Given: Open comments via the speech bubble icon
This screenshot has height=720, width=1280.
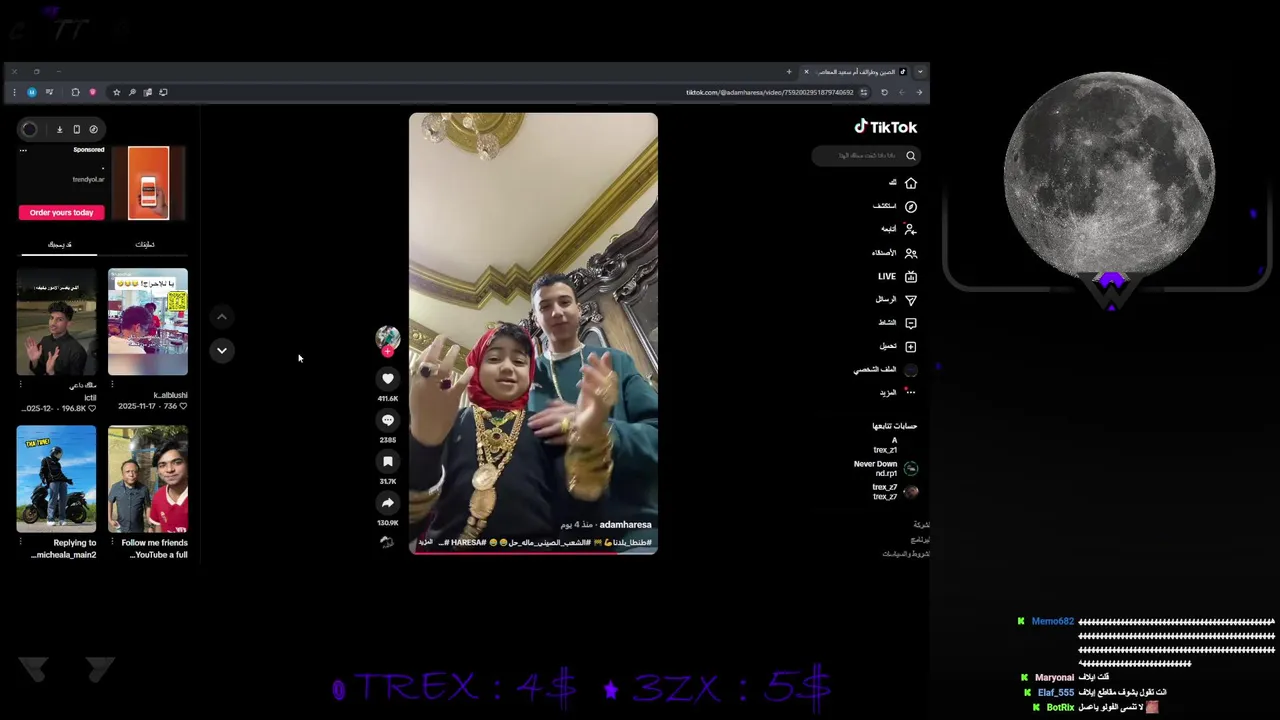Looking at the screenshot, I should (x=388, y=420).
